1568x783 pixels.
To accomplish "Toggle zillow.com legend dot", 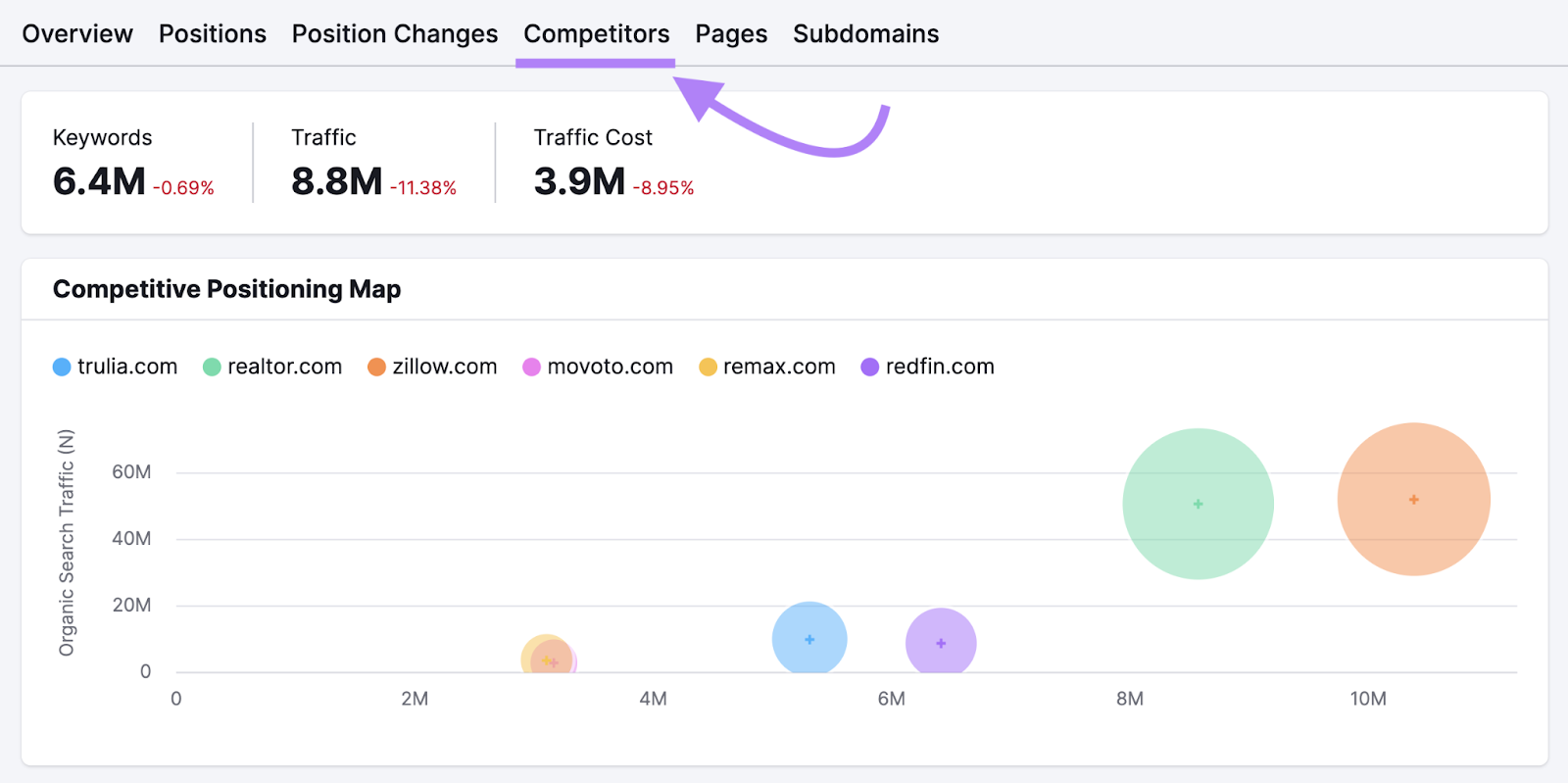I will tap(376, 367).
